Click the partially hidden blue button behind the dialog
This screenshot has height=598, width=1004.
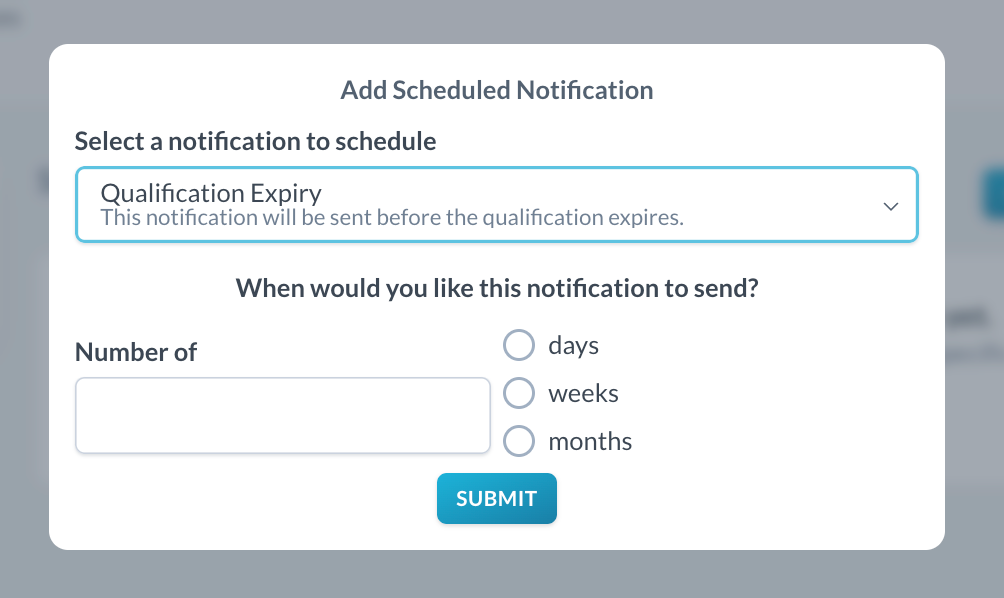coord(992,194)
